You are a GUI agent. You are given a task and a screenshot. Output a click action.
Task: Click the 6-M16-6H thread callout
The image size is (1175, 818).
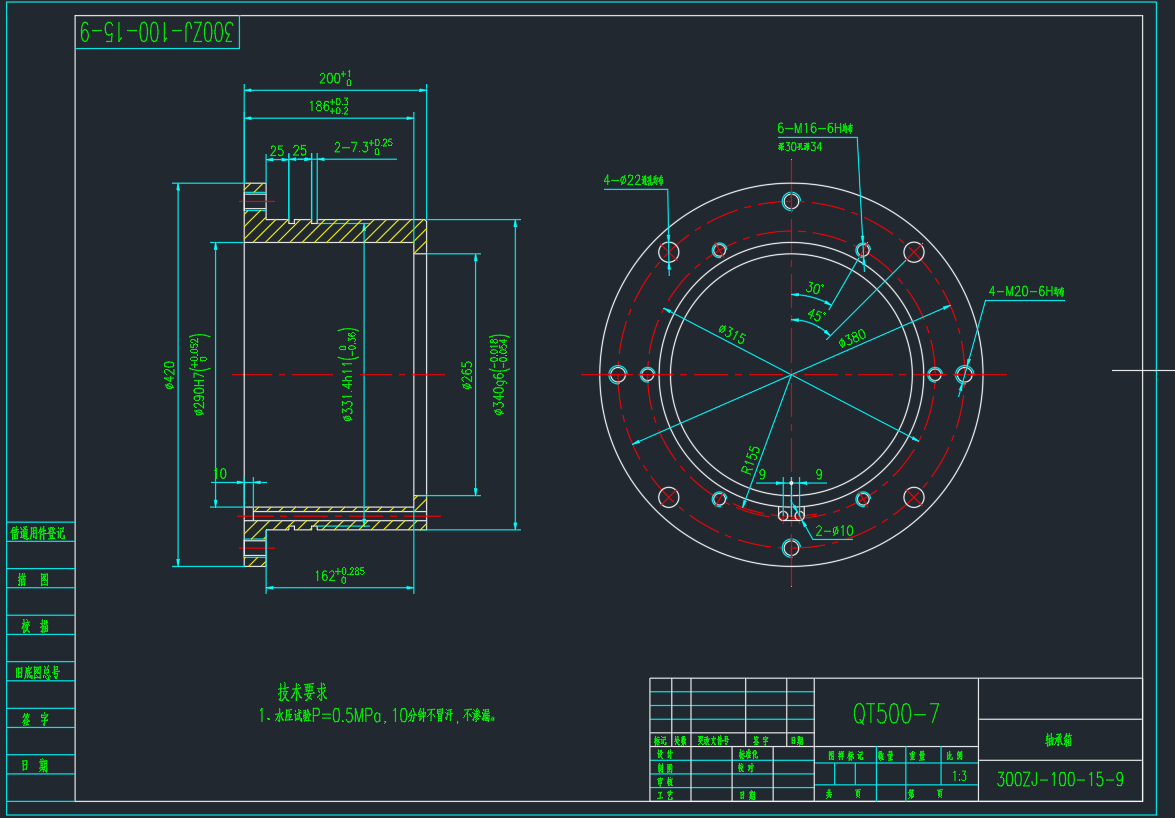[x=814, y=128]
